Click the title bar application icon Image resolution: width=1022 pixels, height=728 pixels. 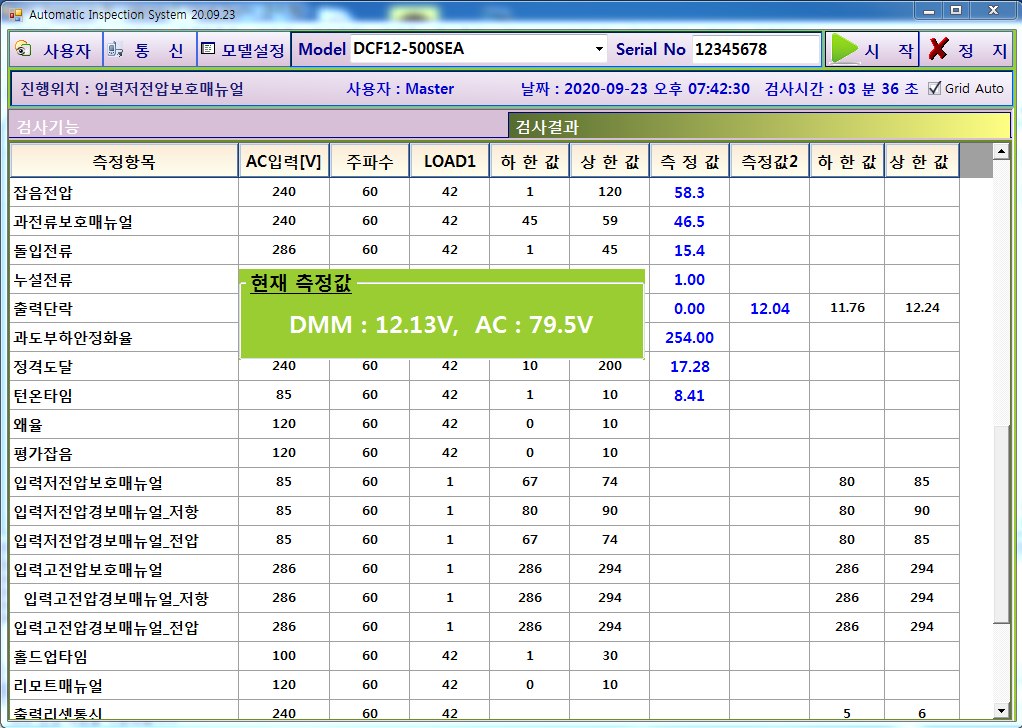click(x=16, y=14)
